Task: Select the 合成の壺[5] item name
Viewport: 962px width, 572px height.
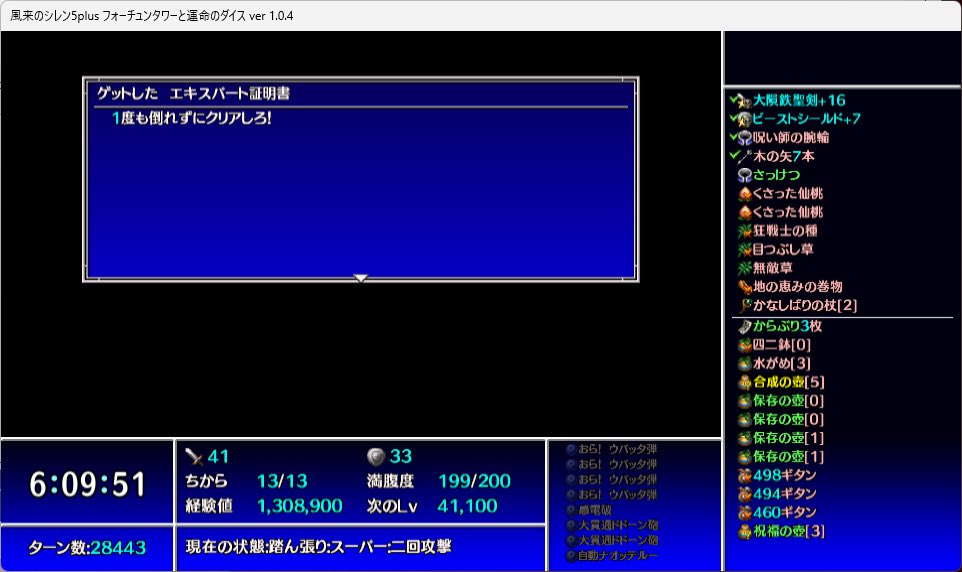Action: point(789,382)
